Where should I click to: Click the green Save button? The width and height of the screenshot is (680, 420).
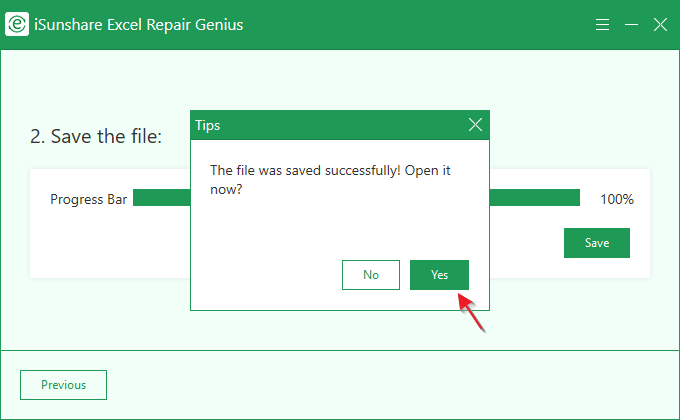click(x=597, y=243)
